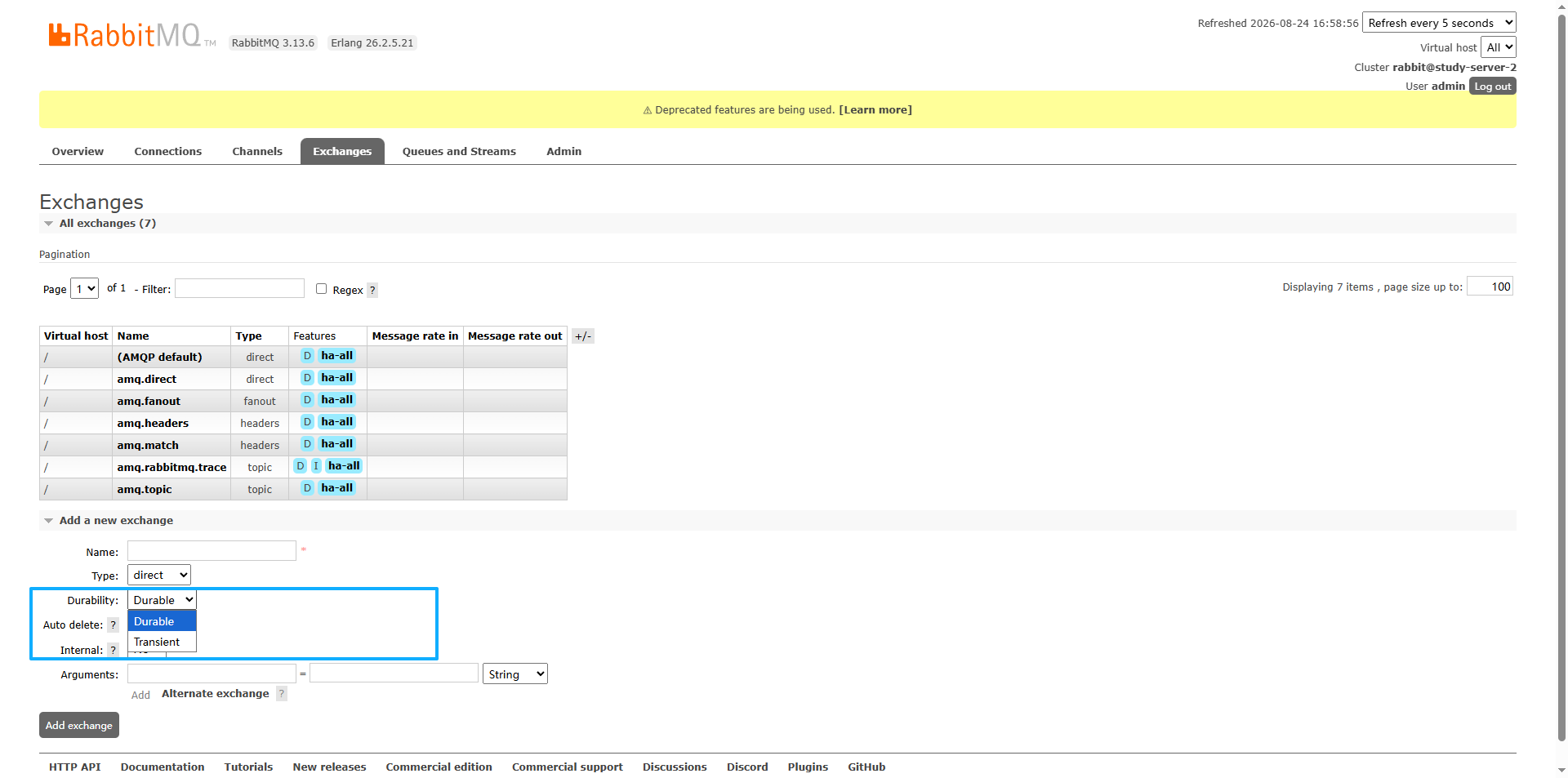Focus the exchange Filter input field
This screenshot has height=778, width=1568.
(x=239, y=288)
